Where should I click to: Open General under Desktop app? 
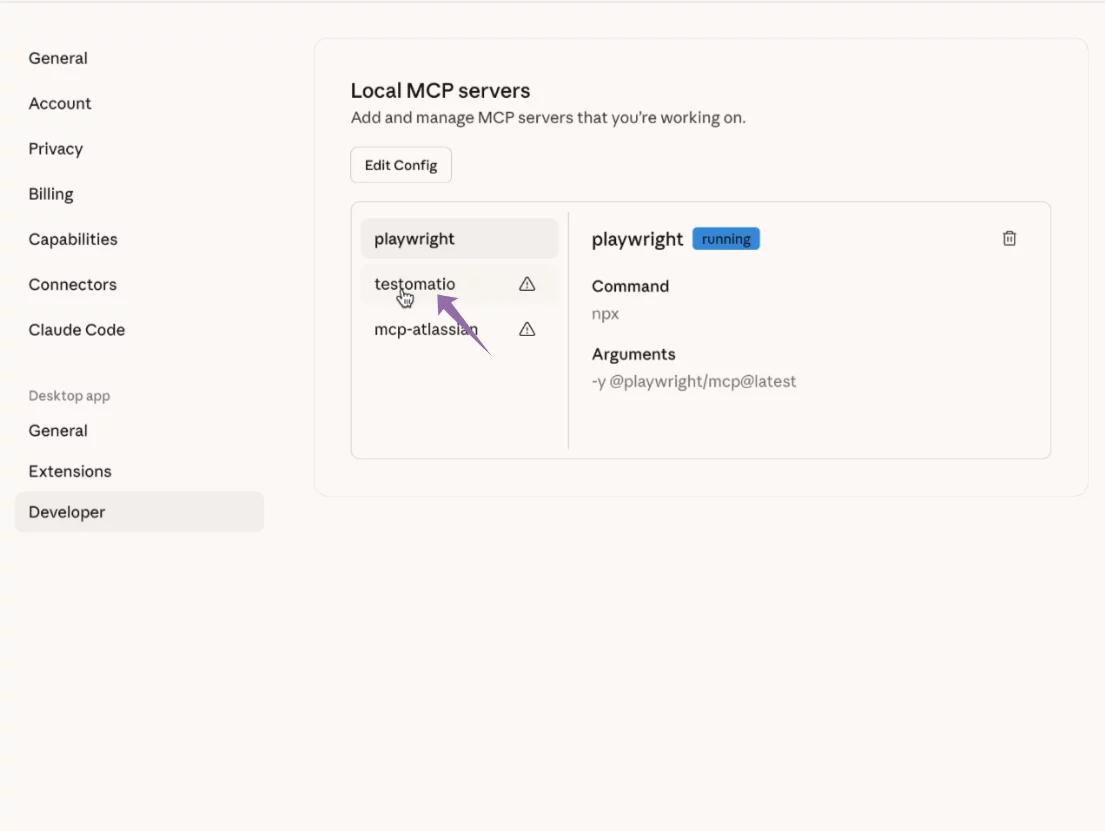[57, 430]
